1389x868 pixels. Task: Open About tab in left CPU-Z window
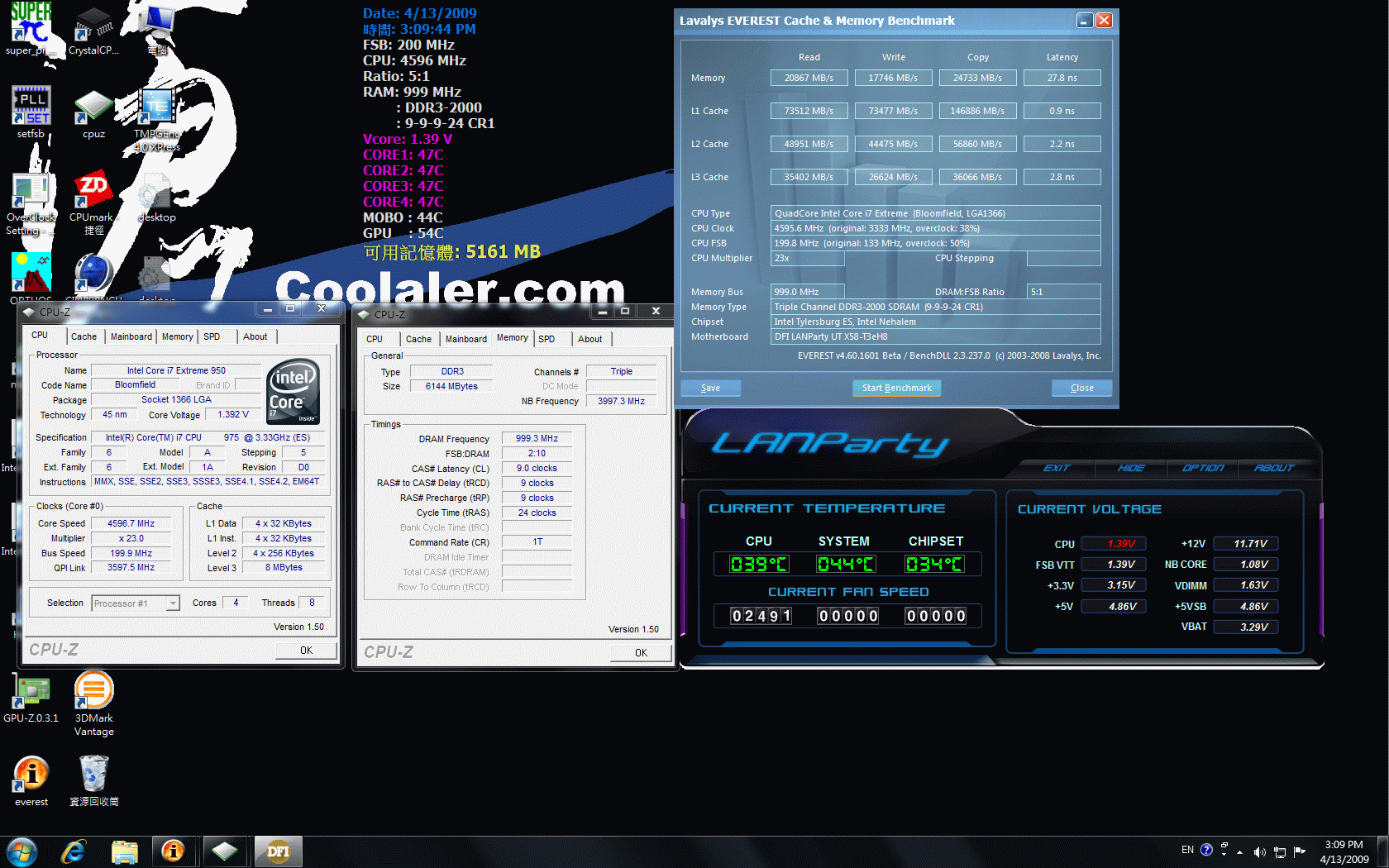[x=255, y=336]
